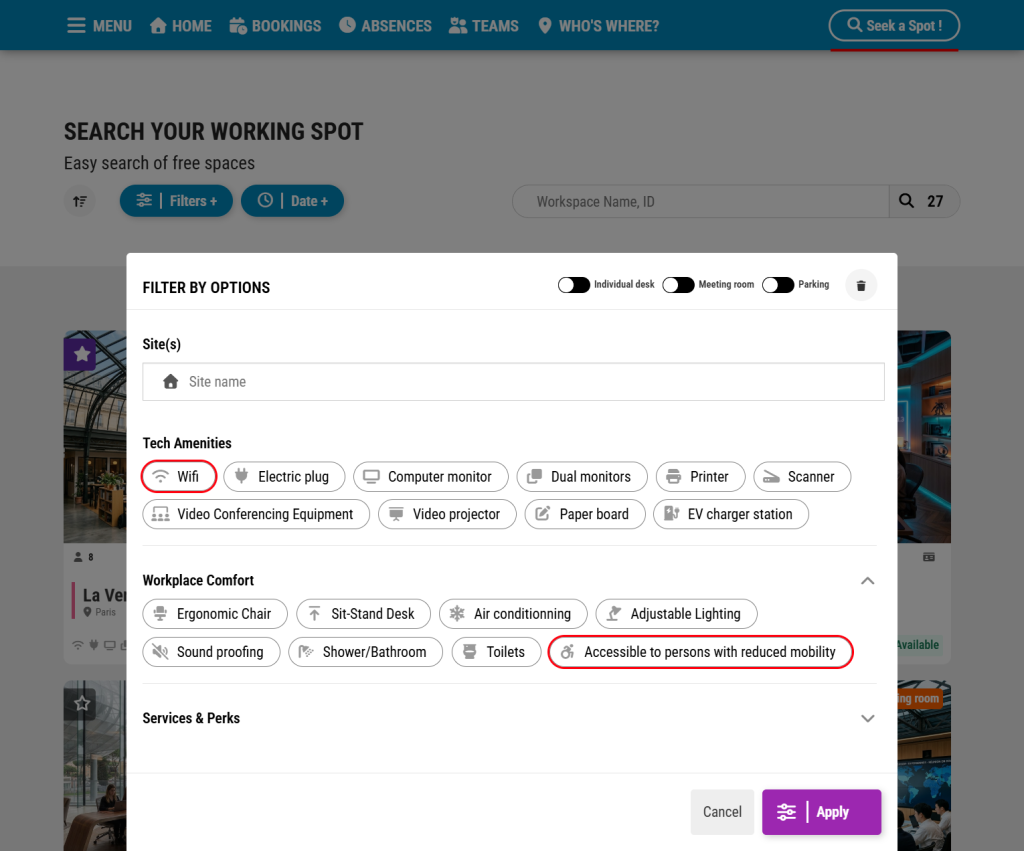Screen dimensions: 1024x851
Task: Enable the Scanner filter chip
Action: click(x=802, y=477)
